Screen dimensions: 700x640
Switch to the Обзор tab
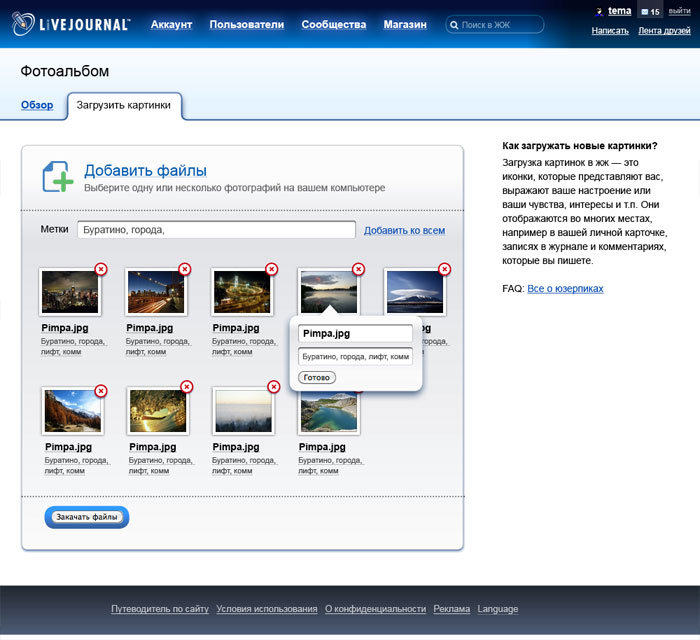point(37,105)
